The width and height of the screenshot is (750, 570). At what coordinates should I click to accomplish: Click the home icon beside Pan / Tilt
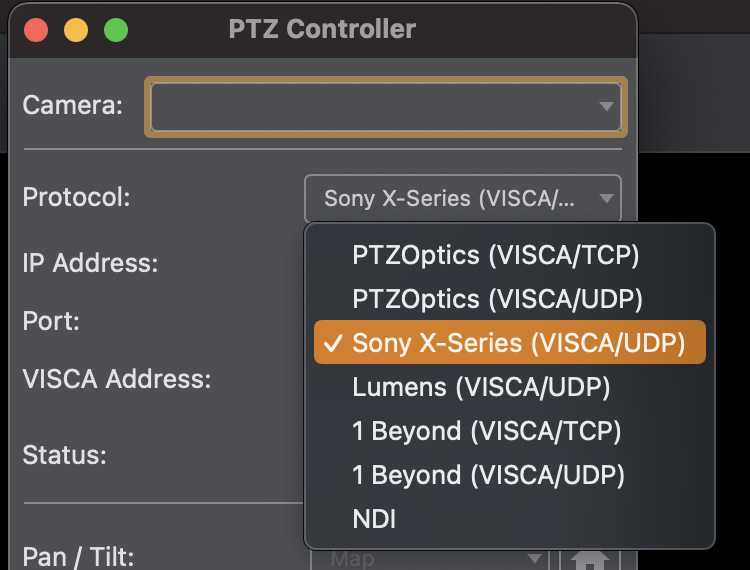(590, 559)
